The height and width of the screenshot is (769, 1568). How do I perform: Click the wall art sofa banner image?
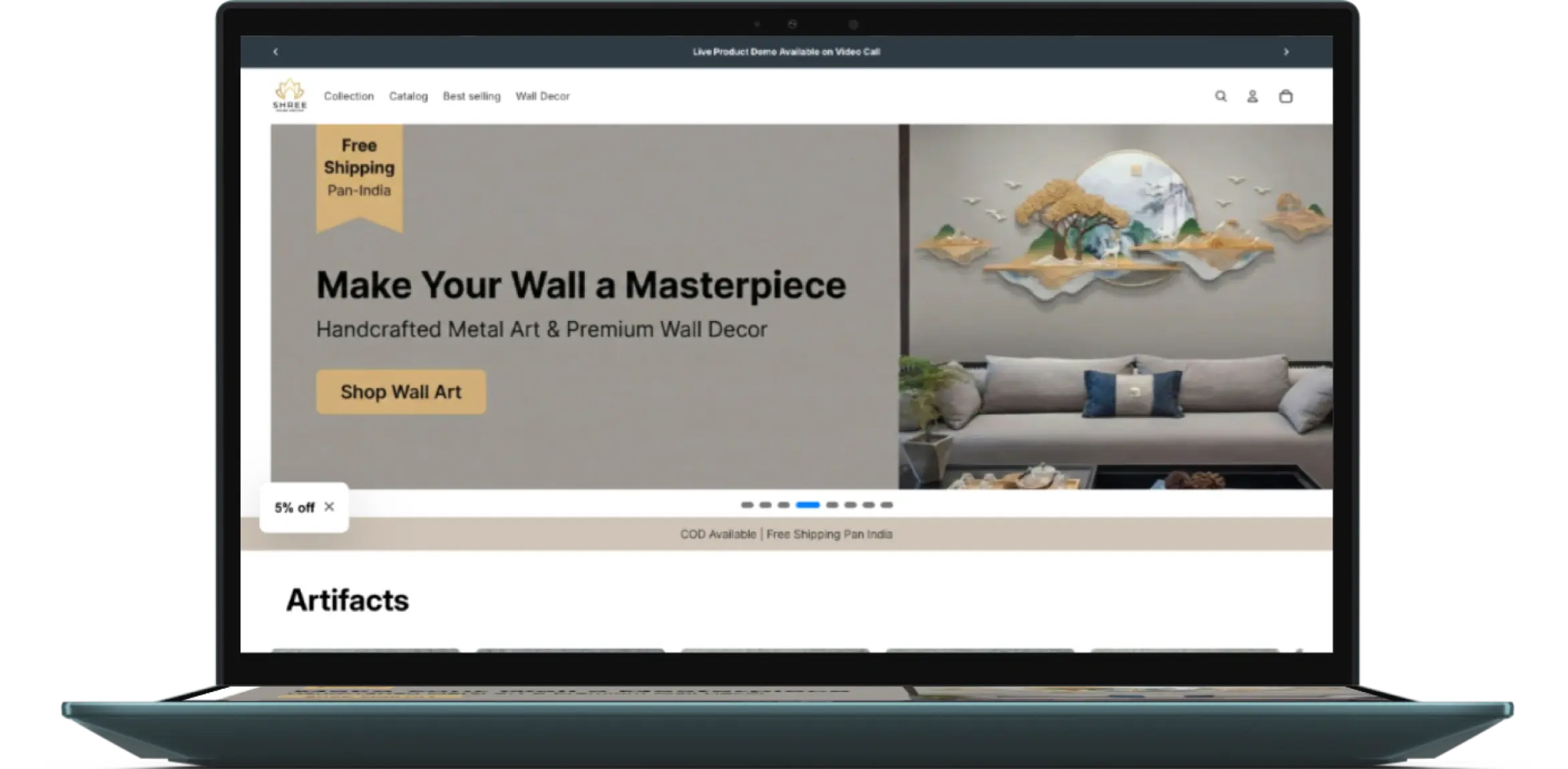pyautogui.click(x=1115, y=306)
